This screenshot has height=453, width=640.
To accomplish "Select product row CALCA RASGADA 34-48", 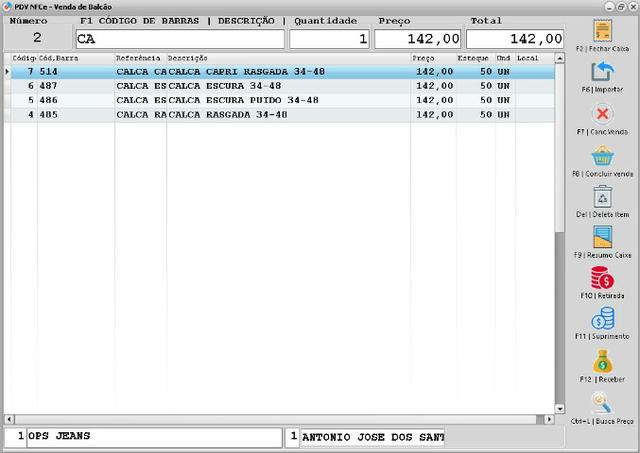I will coord(279,115).
